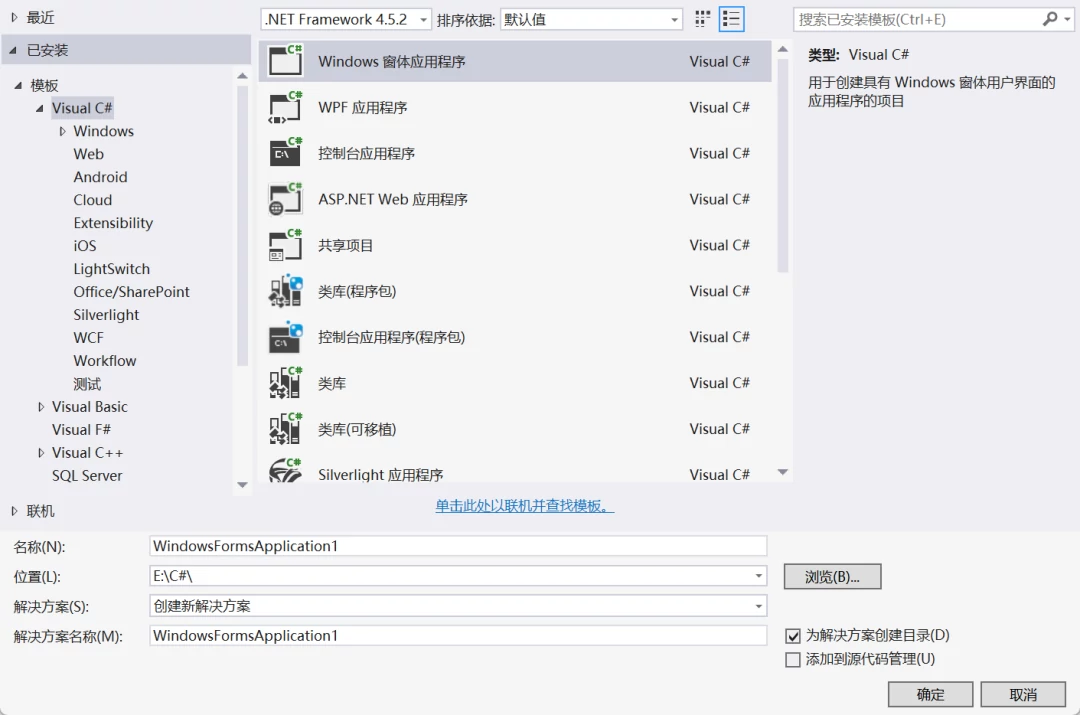Click template list scrollbar down arrow
The height and width of the screenshot is (715, 1080).
[x=782, y=472]
